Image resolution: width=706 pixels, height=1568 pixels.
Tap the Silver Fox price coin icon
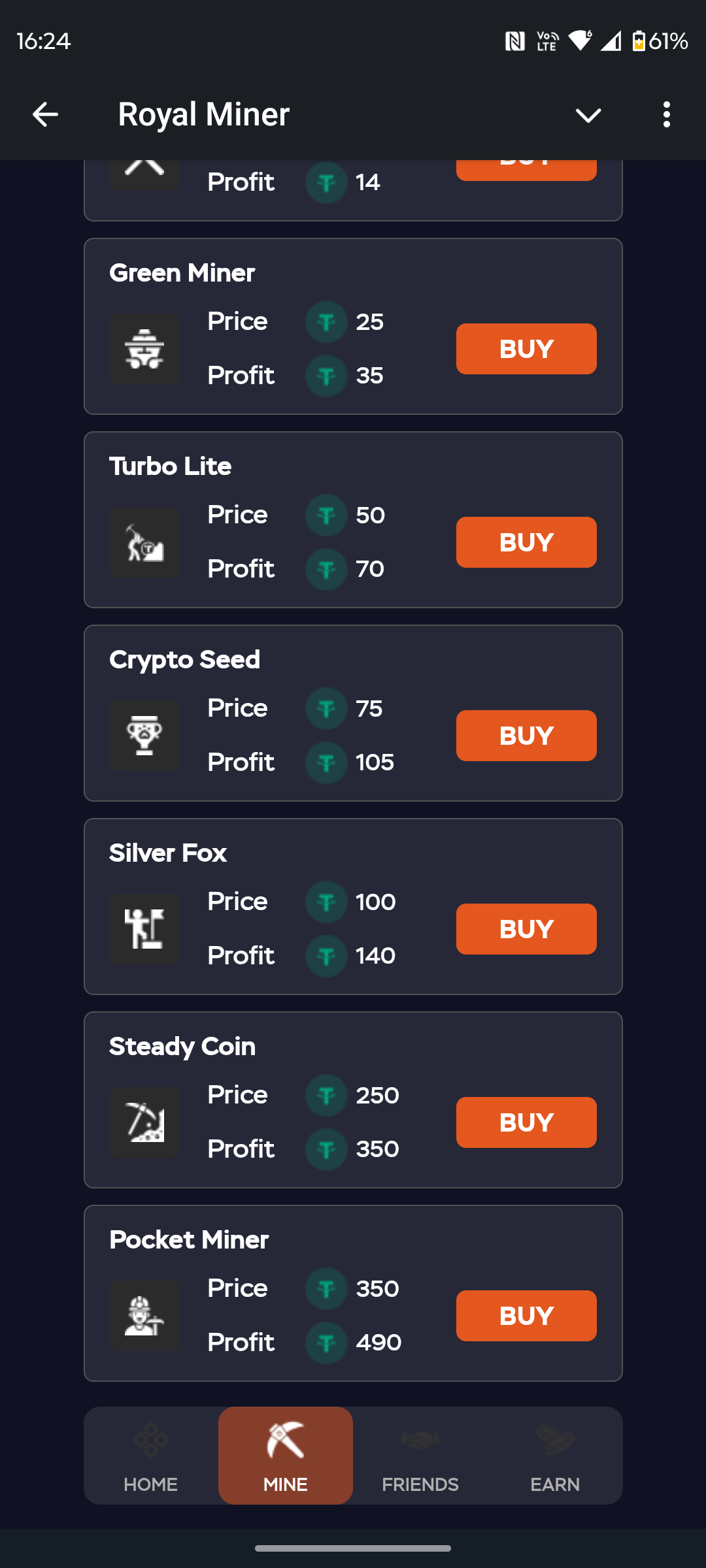click(326, 902)
